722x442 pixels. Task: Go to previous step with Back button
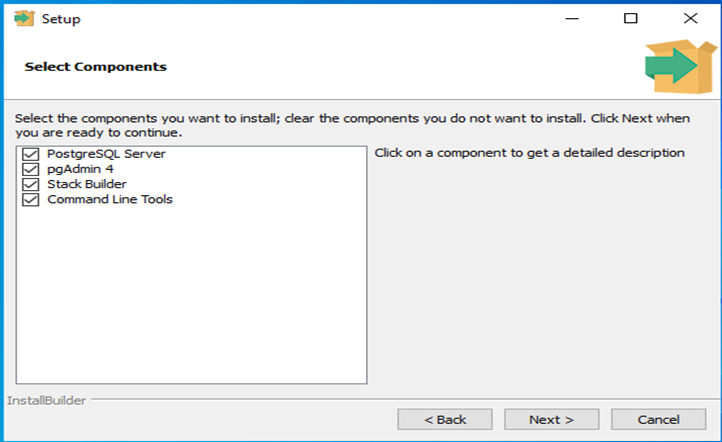pyautogui.click(x=445, y=419)
